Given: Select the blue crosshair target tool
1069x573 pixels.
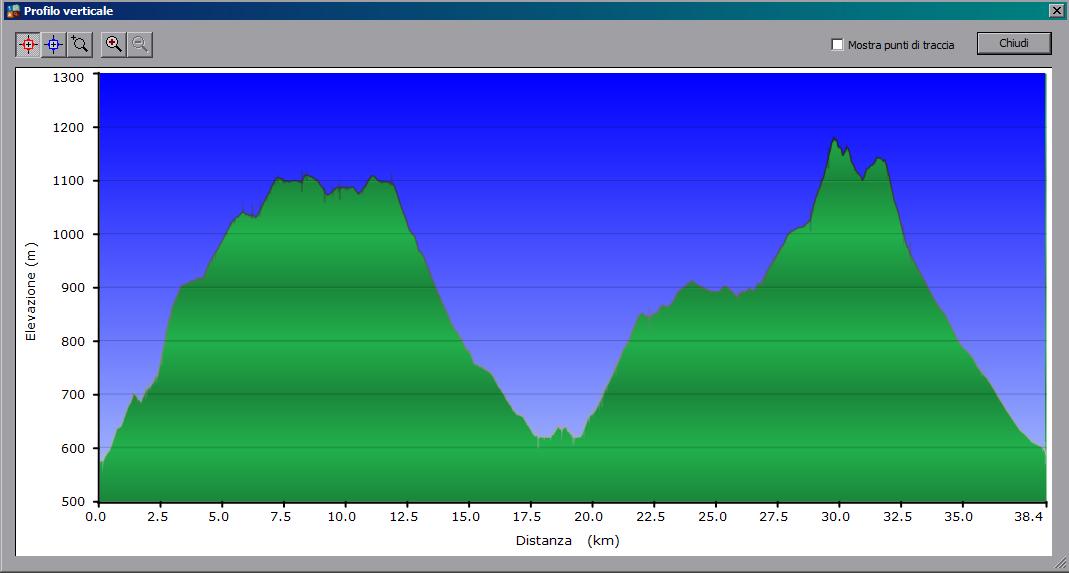Looking at the screenshot, I should (54, 44).
